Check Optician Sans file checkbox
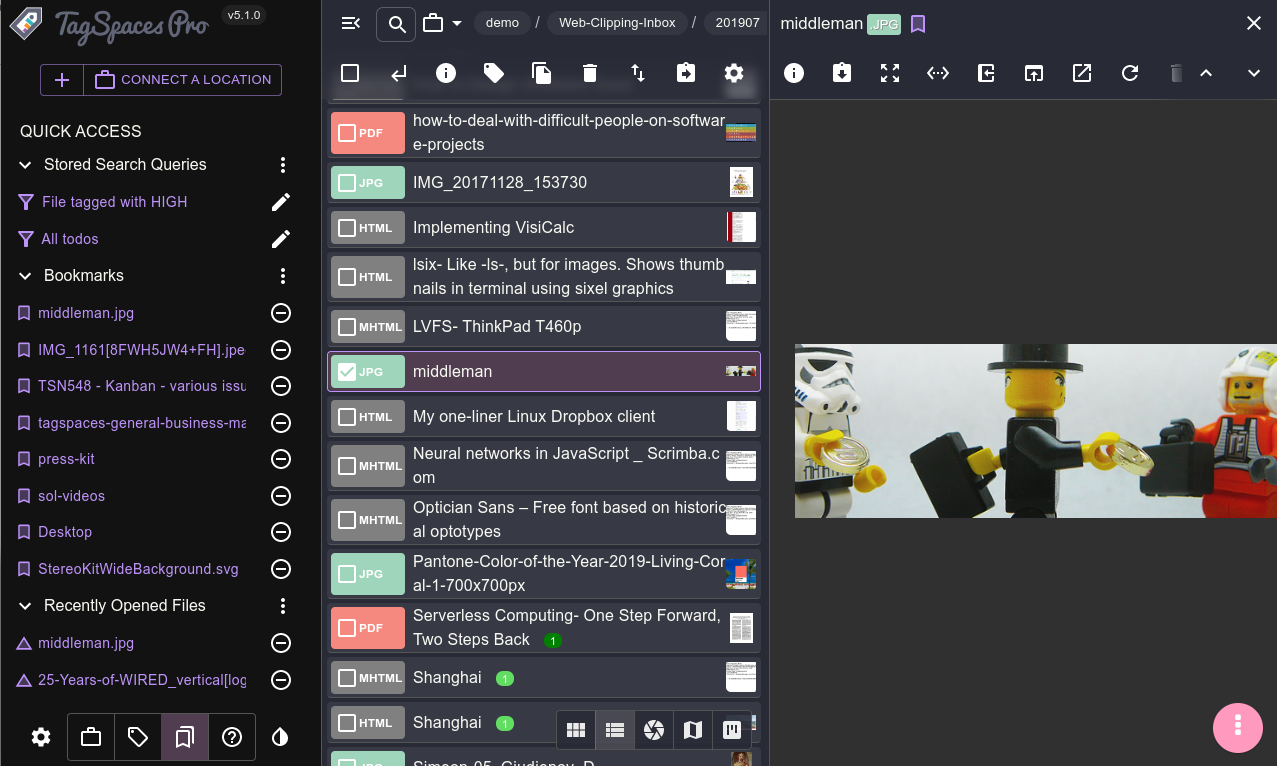Image resolution: width=1277 pixels, height=766 pixels. 347,520
